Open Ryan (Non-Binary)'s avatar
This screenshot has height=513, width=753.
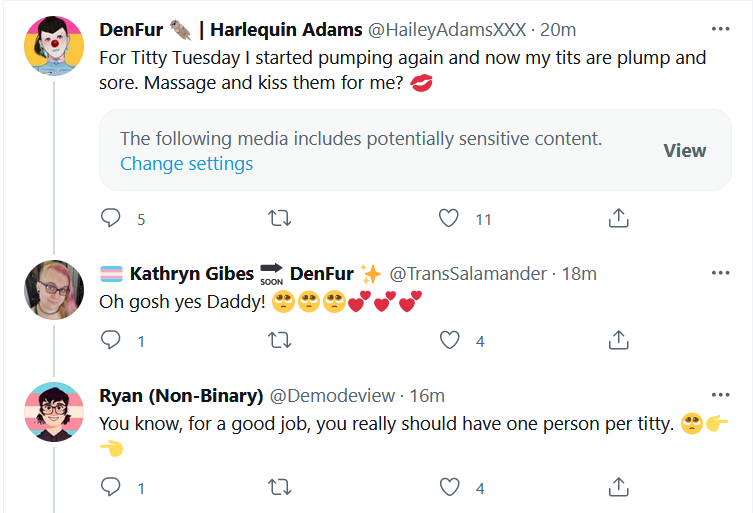click(x=54, y=412)
